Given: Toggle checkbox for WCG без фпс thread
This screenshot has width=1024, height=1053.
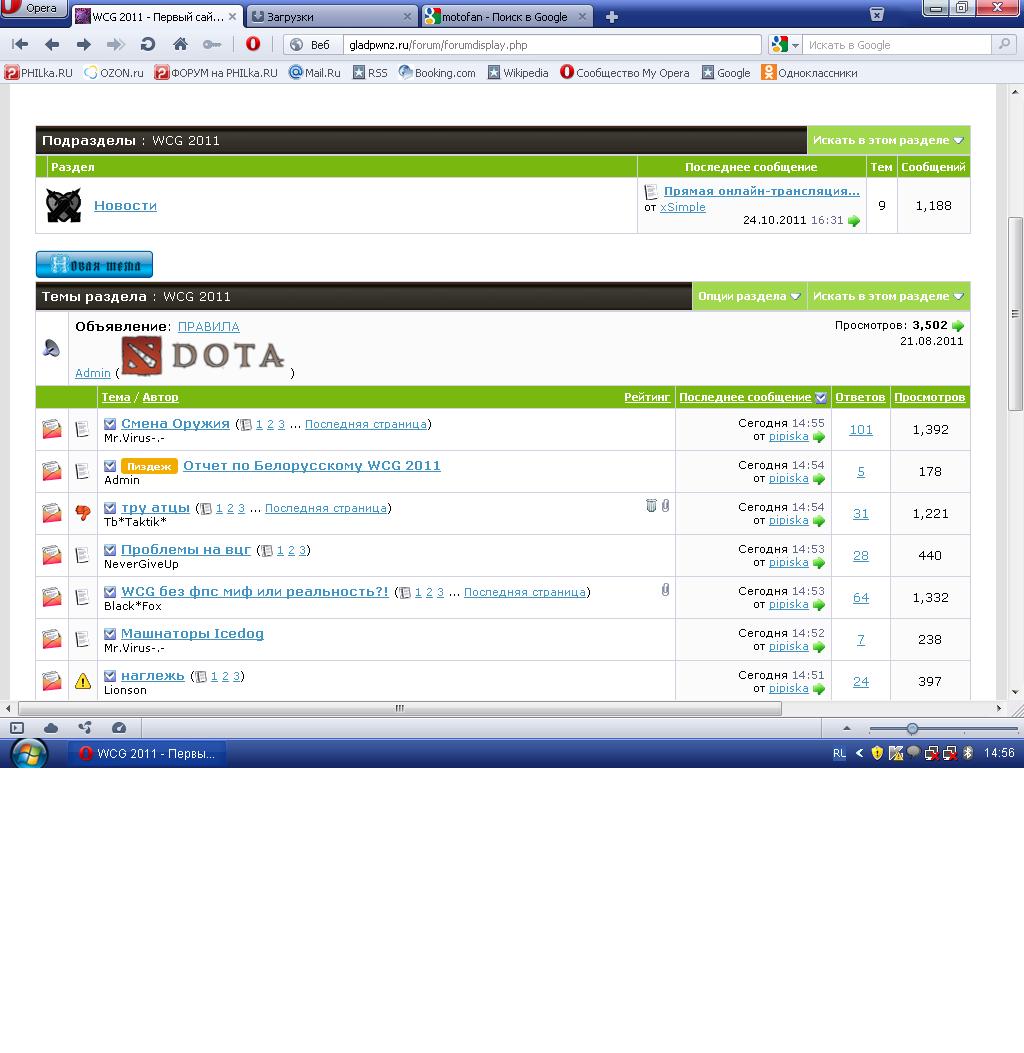Looking at the screenshot, I should [110, 592].
